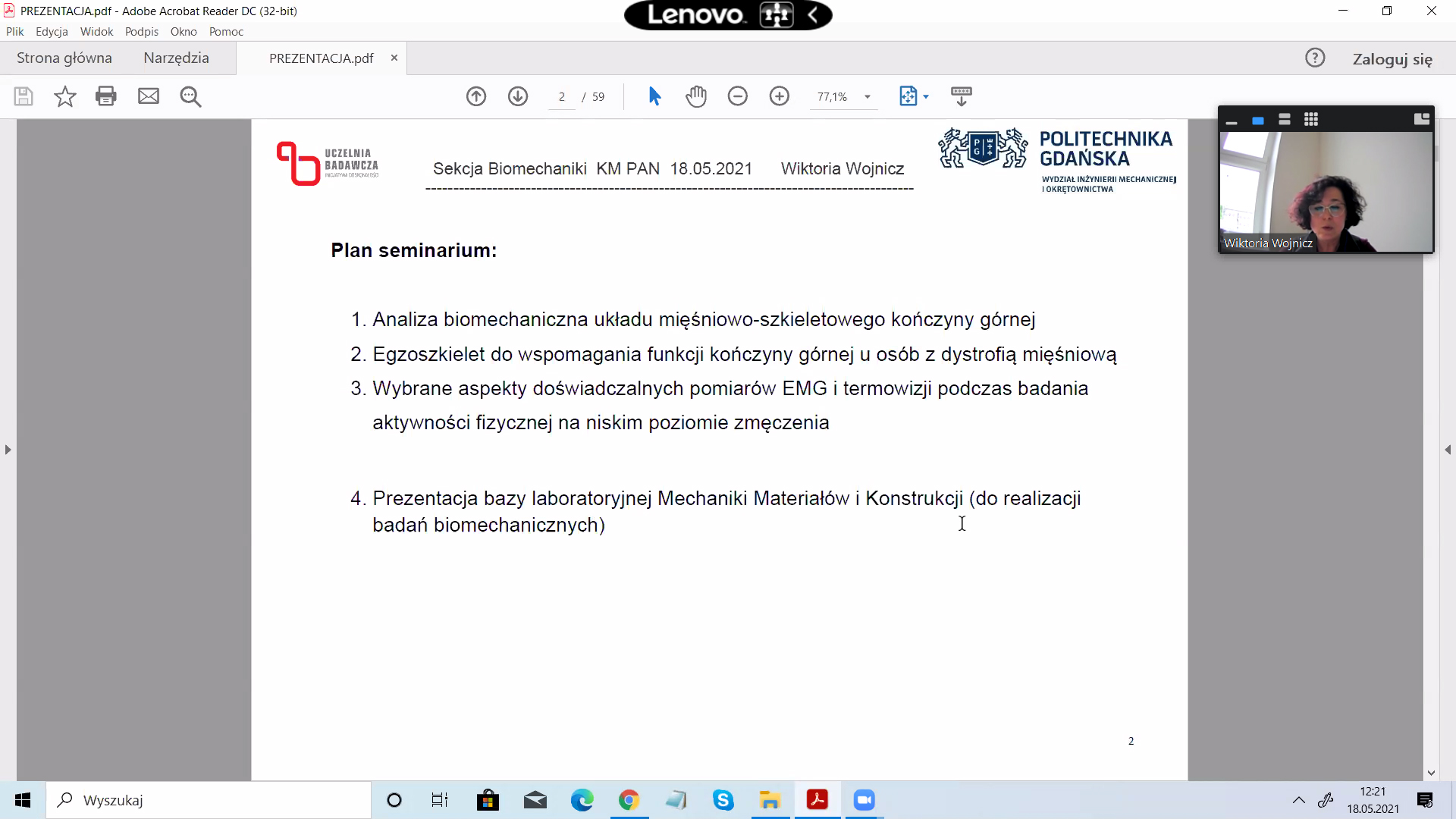The image size is (1456, 819).
Task: Close the PREZENTACJA.pdf tab
Action: tap(394, 58)
